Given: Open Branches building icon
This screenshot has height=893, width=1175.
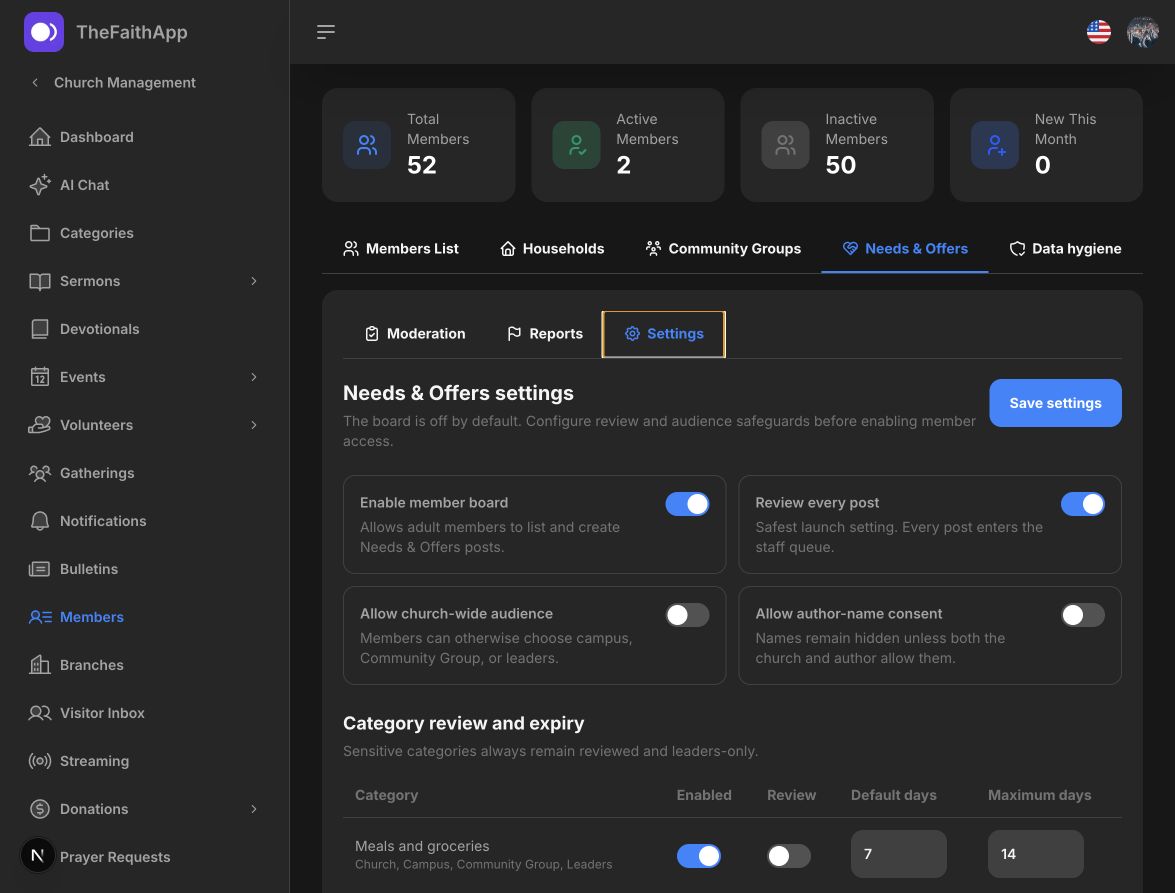Looking at the screenshot, I should 40,665.
